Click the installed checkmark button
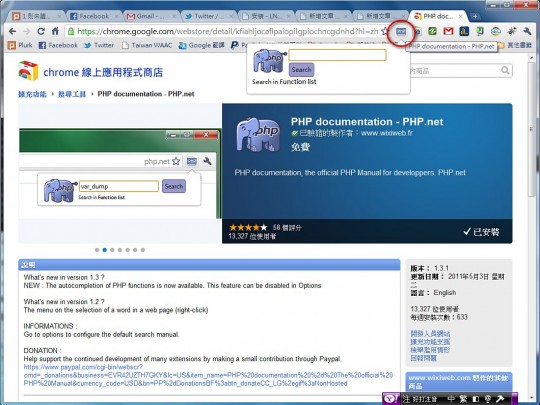This screenshot has width=540, height=405. pyautogui.click(x=481, y=232)
